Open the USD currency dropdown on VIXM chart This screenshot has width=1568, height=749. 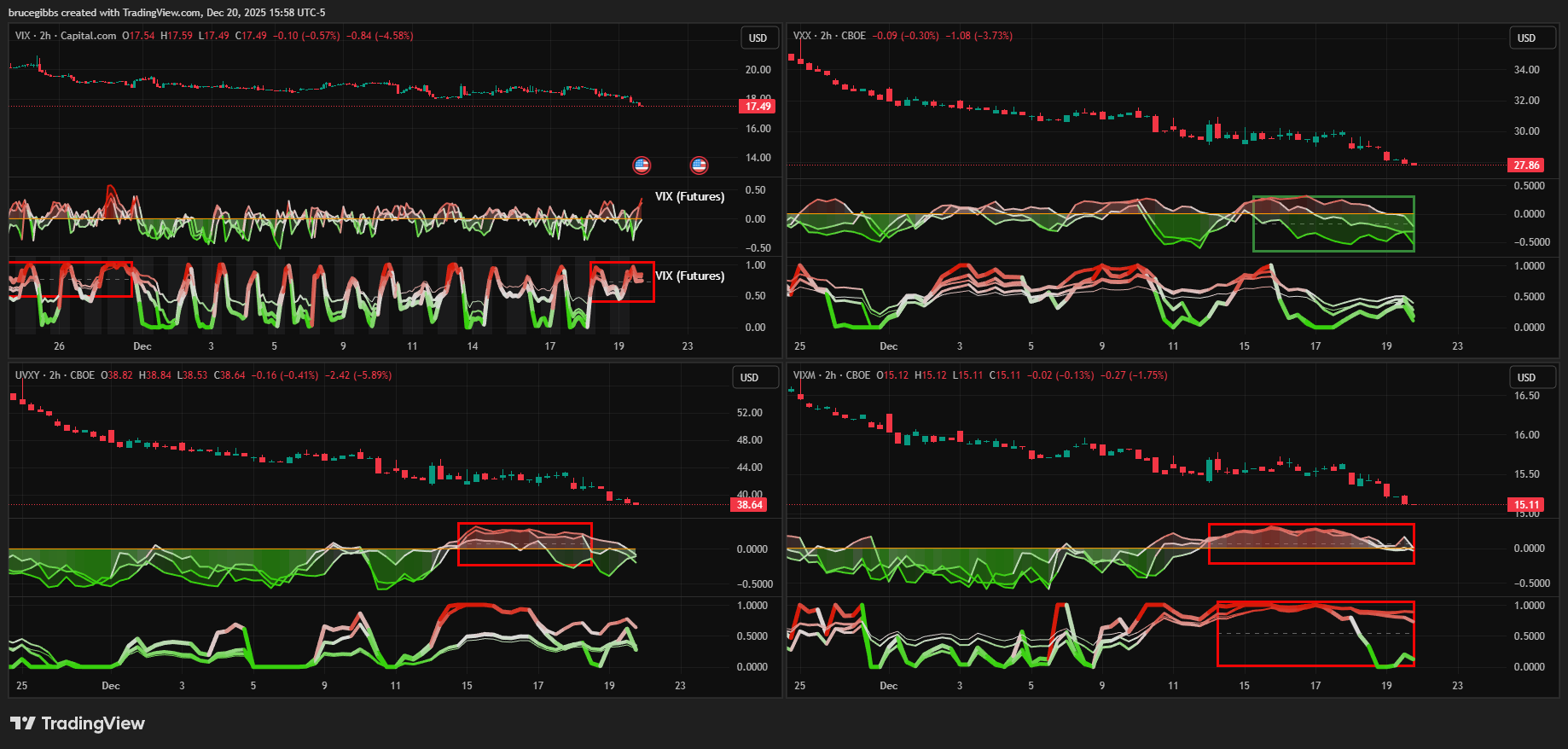click(1526, 378)
